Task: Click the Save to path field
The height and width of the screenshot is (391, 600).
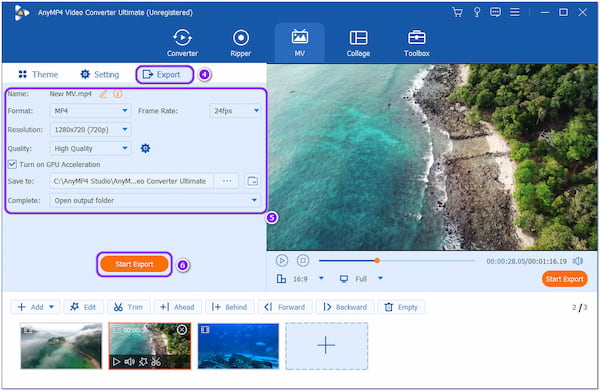Action: [x=132, y=181]
